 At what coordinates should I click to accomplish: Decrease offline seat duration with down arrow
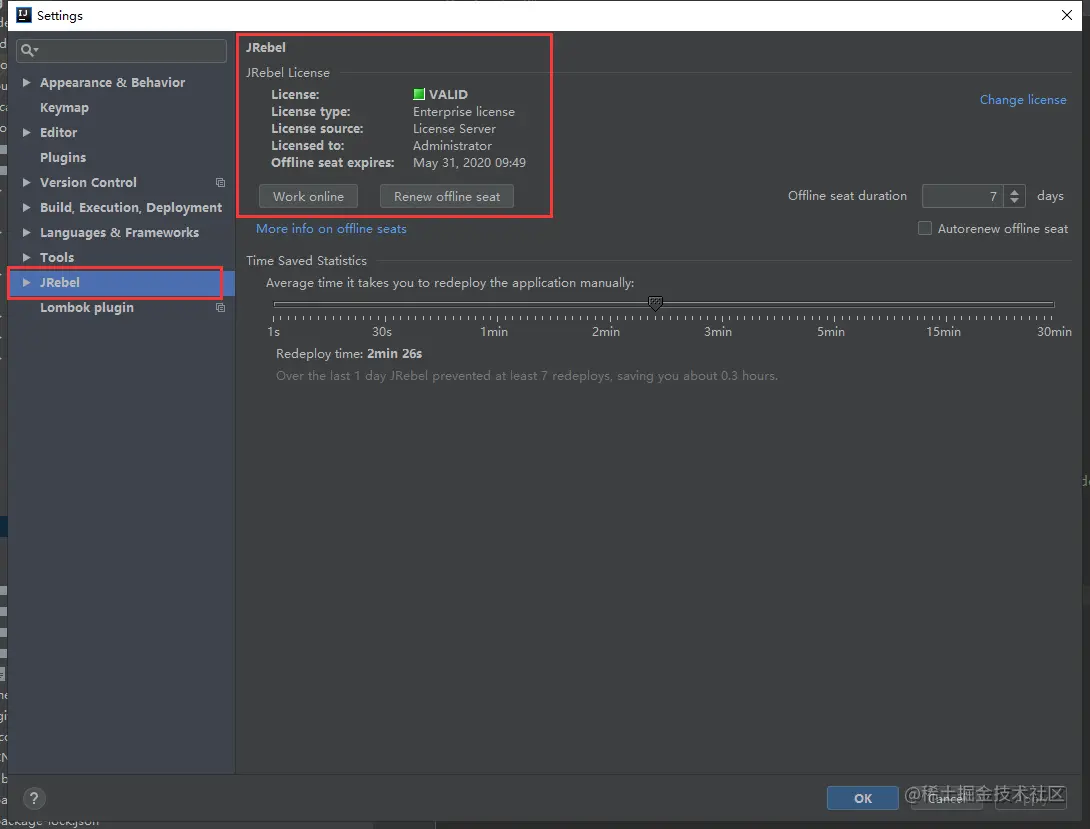point(1014,201)
